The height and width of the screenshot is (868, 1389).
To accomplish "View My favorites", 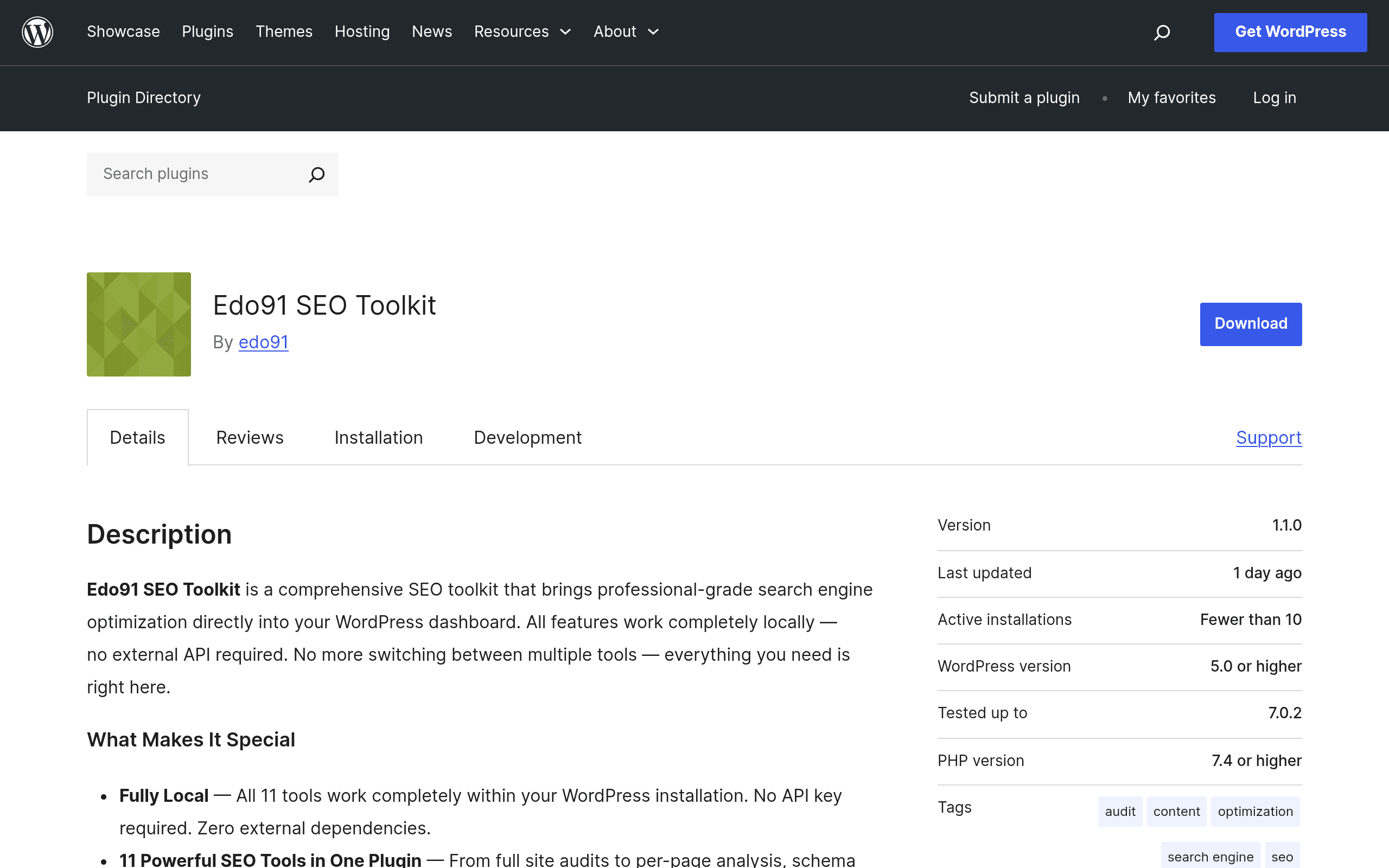I will click(1171, 98).
